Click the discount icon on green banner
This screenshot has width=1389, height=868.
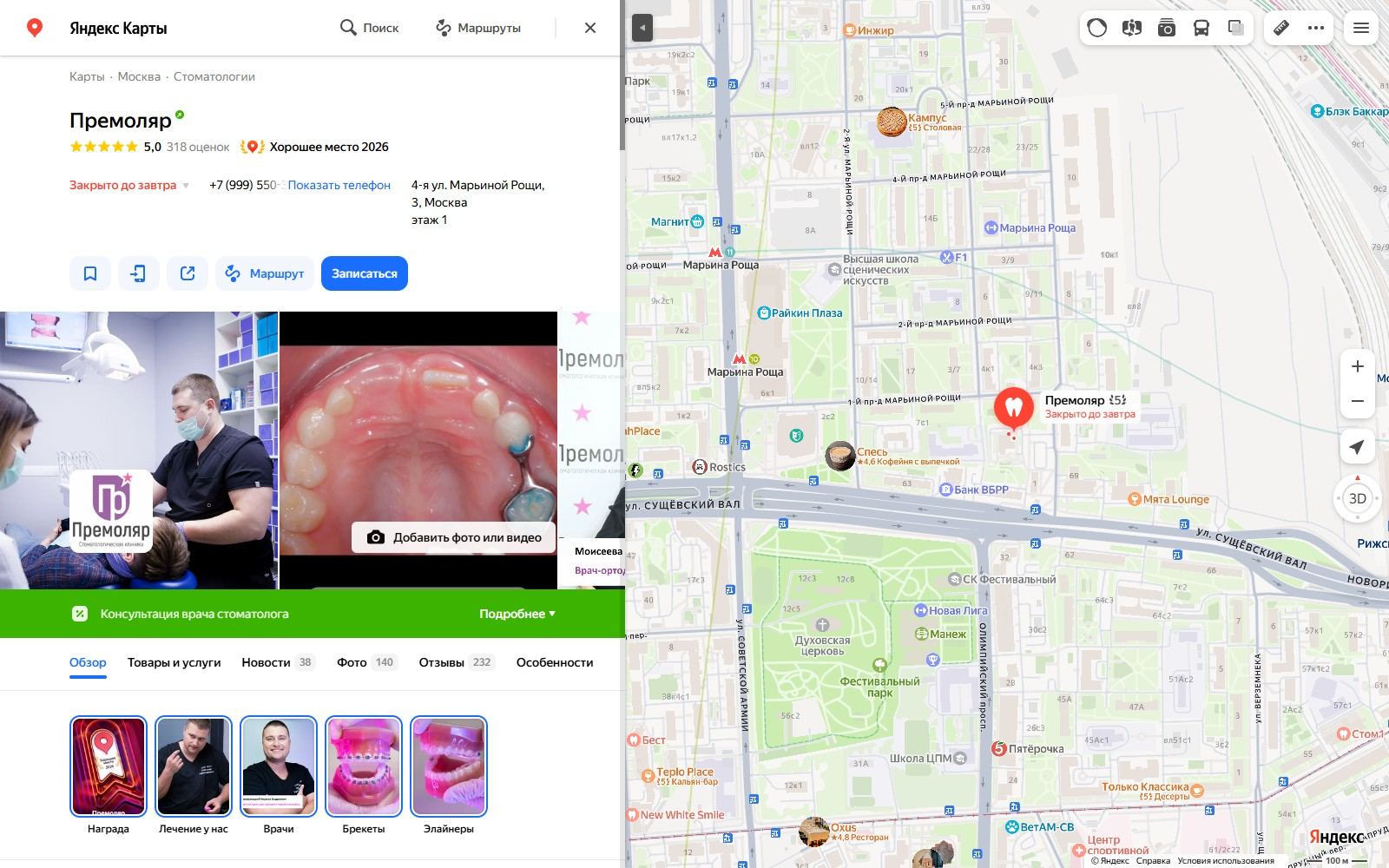point(80,614)
